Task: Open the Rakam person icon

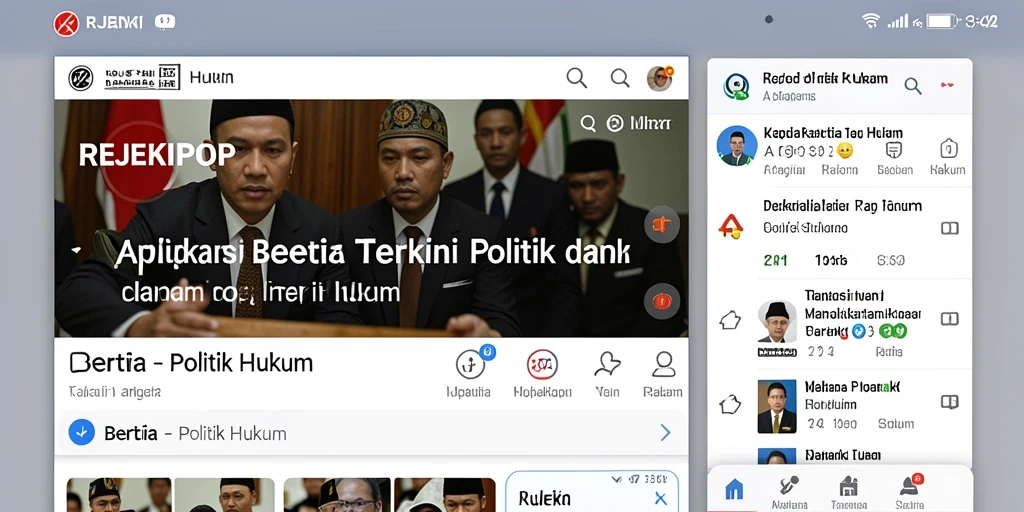Action: 664,364
